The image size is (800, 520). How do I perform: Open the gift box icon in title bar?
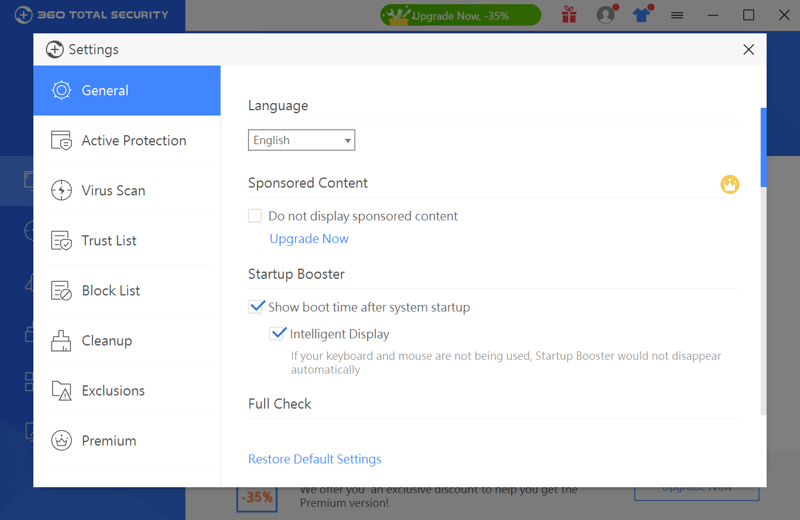tap(569, 15)
